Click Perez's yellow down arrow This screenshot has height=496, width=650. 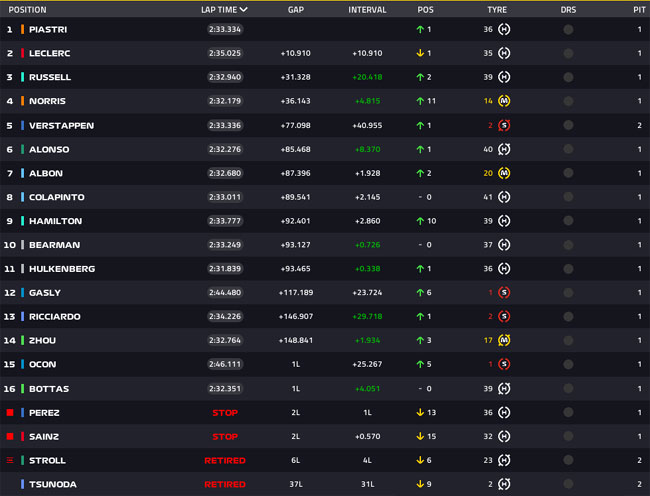click(x=420, y=412)
